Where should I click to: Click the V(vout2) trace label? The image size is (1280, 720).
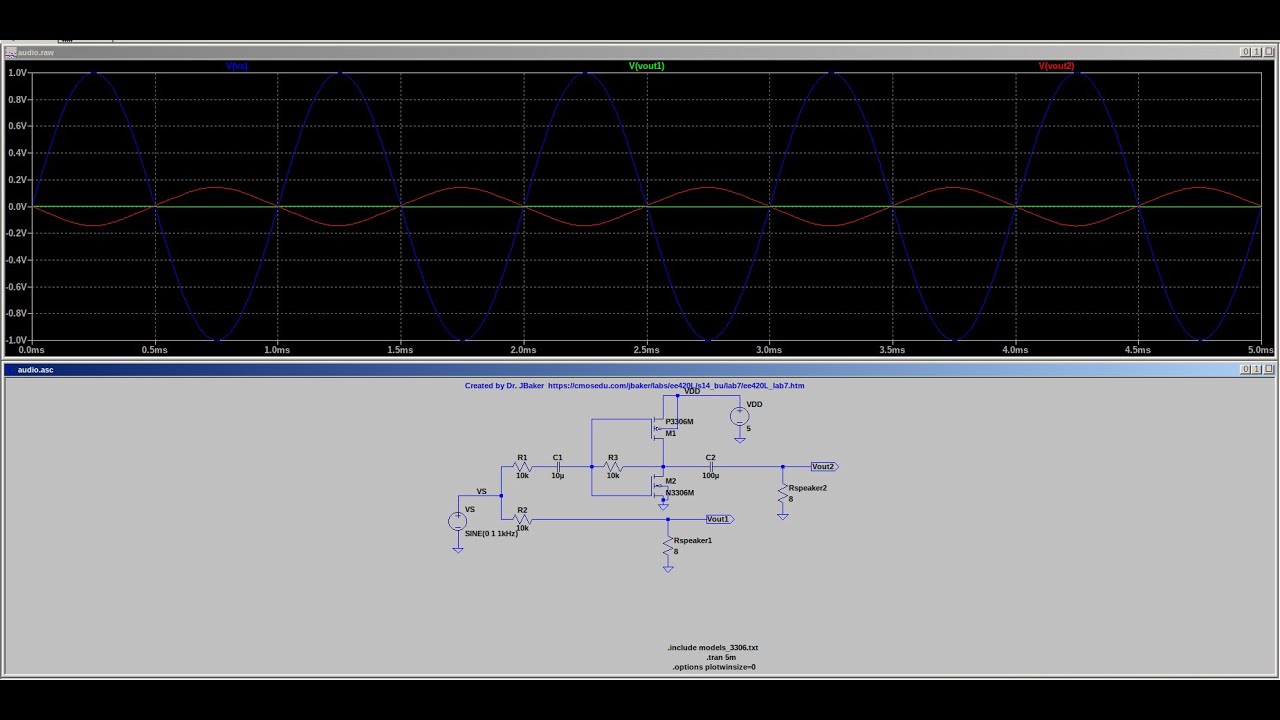(1056, 66)
